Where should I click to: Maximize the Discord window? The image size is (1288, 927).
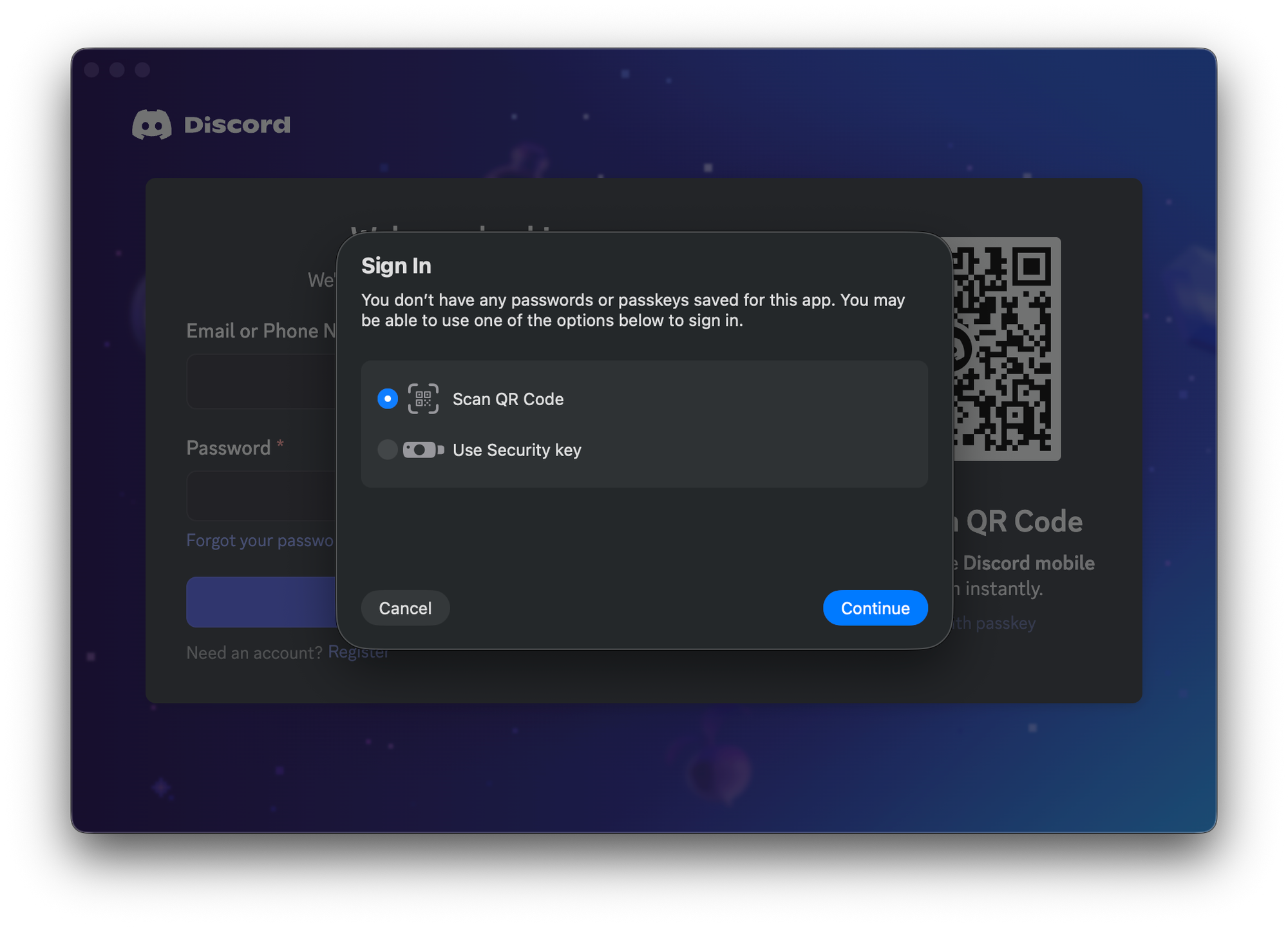[142, 69]
